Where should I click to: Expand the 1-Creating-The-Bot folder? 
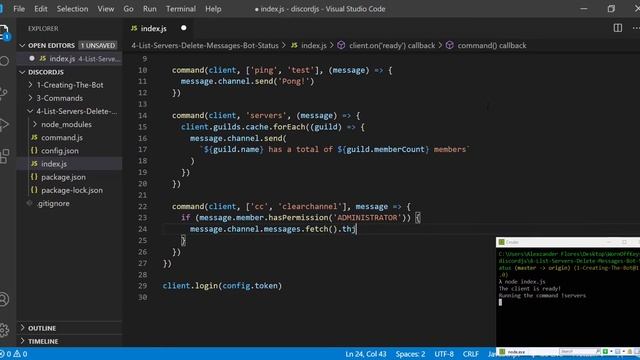[x=30, y=85]
